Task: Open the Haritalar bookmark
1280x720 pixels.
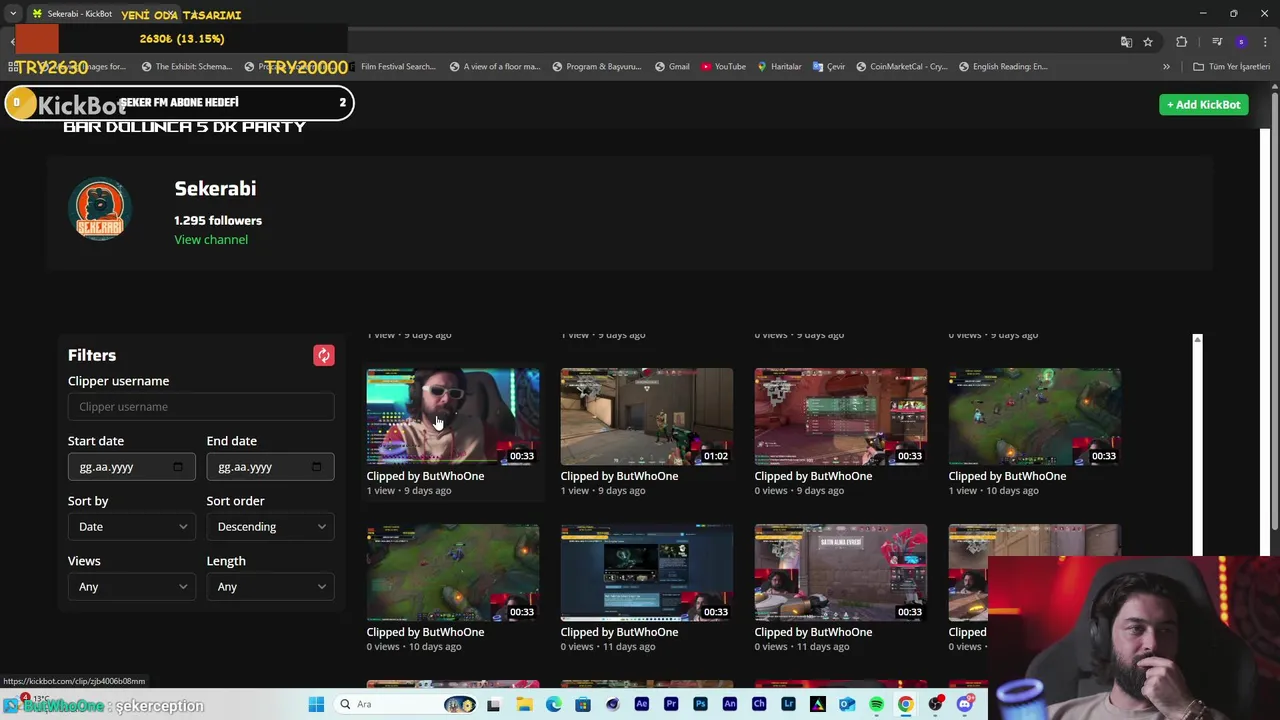Action: click(x=779, y=67)
